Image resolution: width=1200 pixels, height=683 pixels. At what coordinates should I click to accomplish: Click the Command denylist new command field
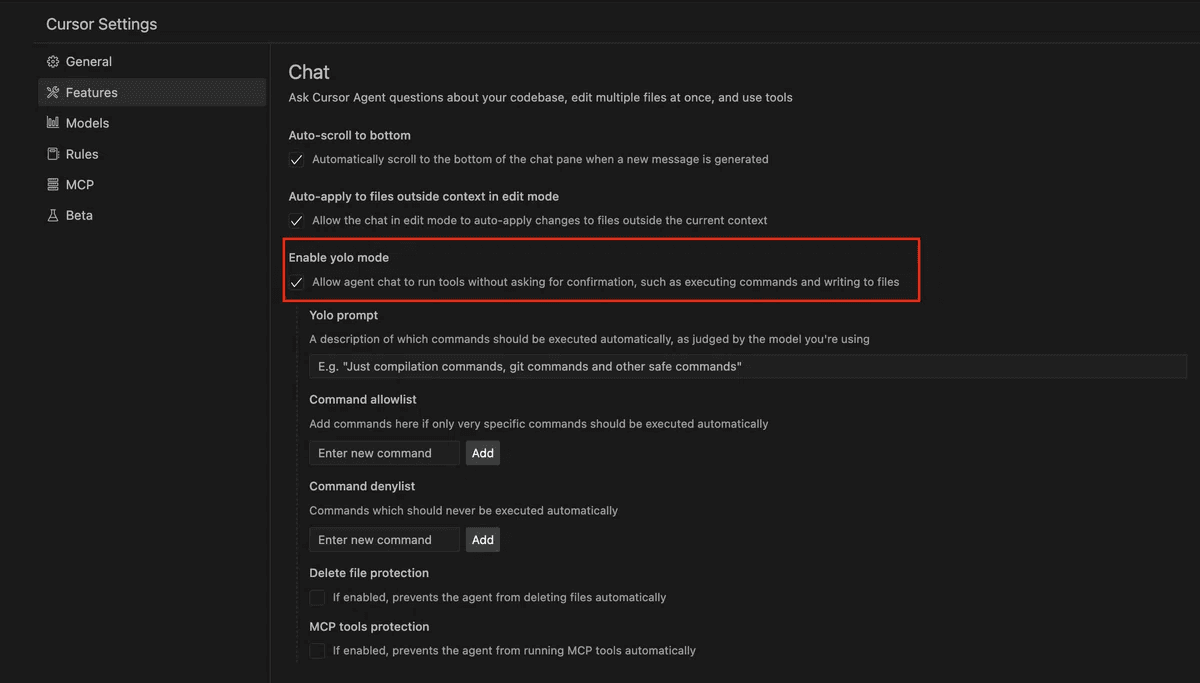pos(384,540)
